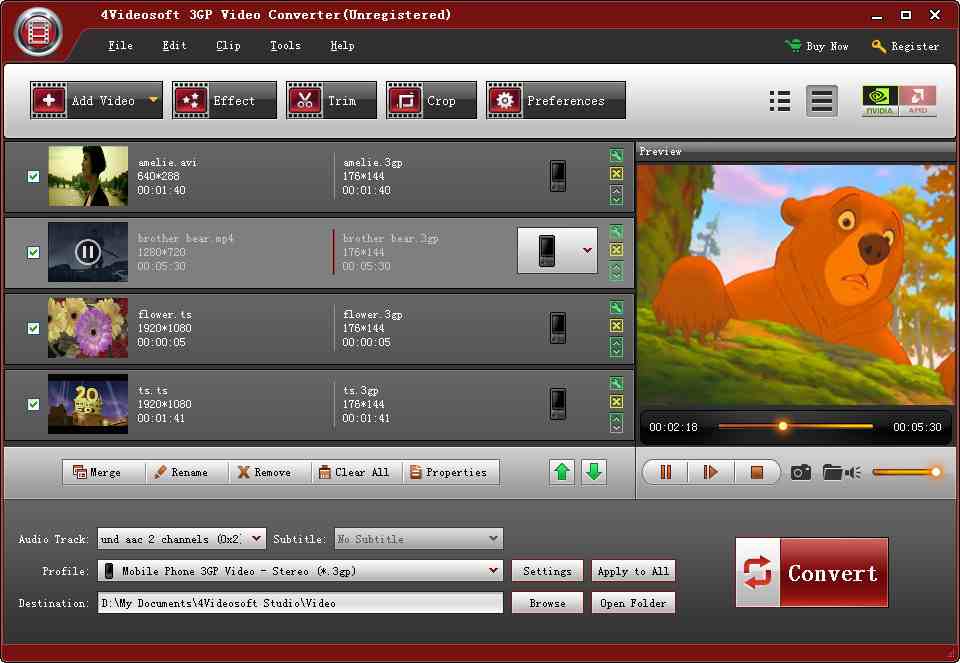The image size is (960, 663).
Task: Open the device profile dropdown for brother bear.3gp
Action: click(x=558, y=250)
